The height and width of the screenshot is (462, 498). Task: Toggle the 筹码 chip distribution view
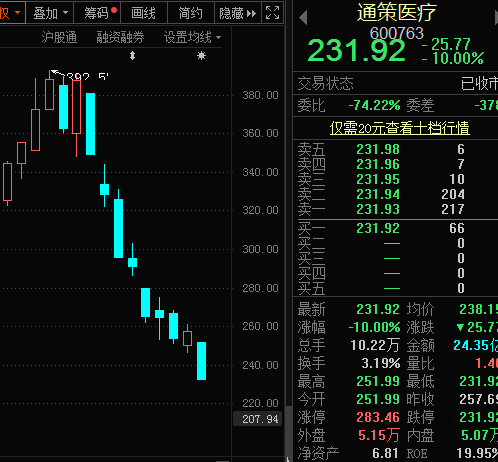pos(97,13)
